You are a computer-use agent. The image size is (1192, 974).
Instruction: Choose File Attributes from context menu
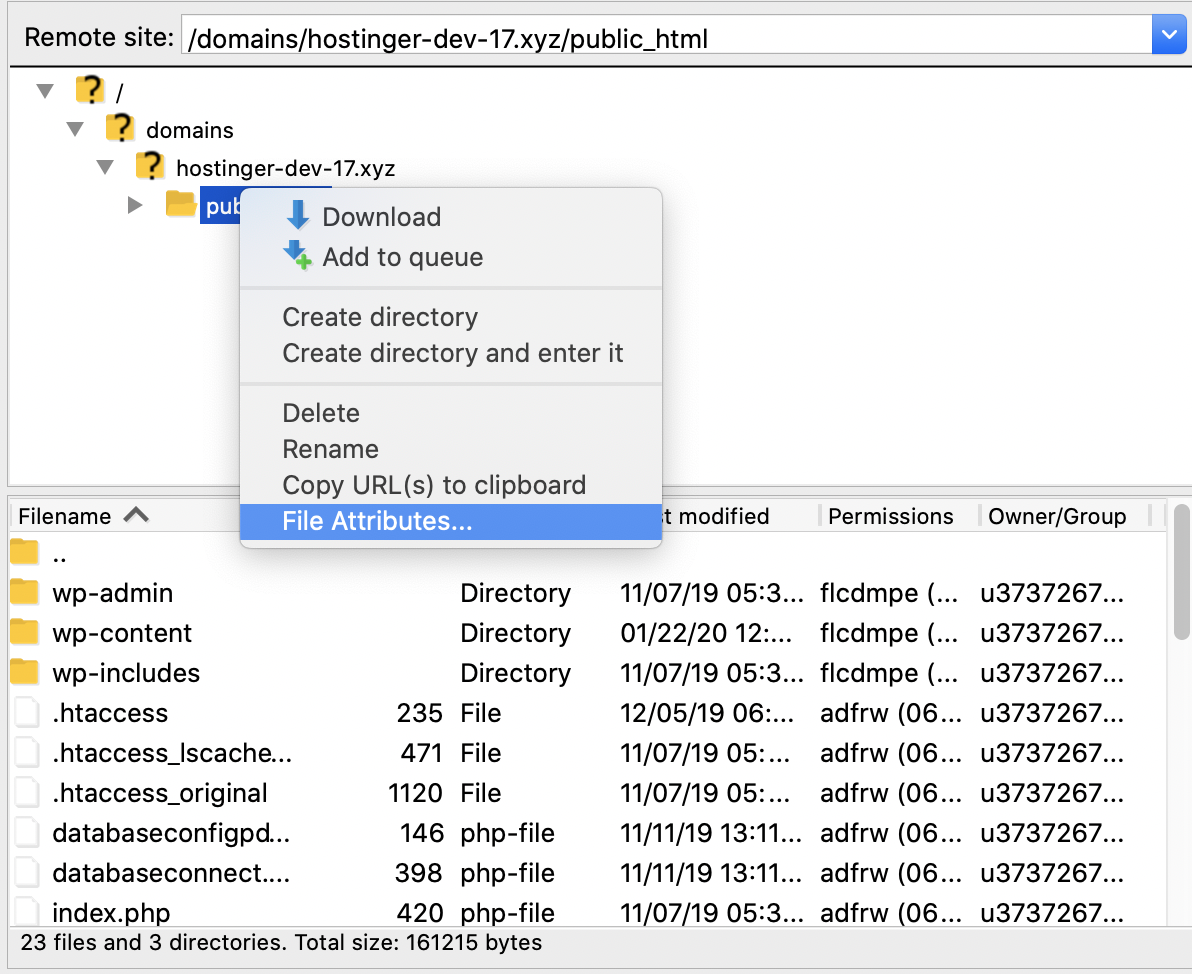click(x=377, y=521)
